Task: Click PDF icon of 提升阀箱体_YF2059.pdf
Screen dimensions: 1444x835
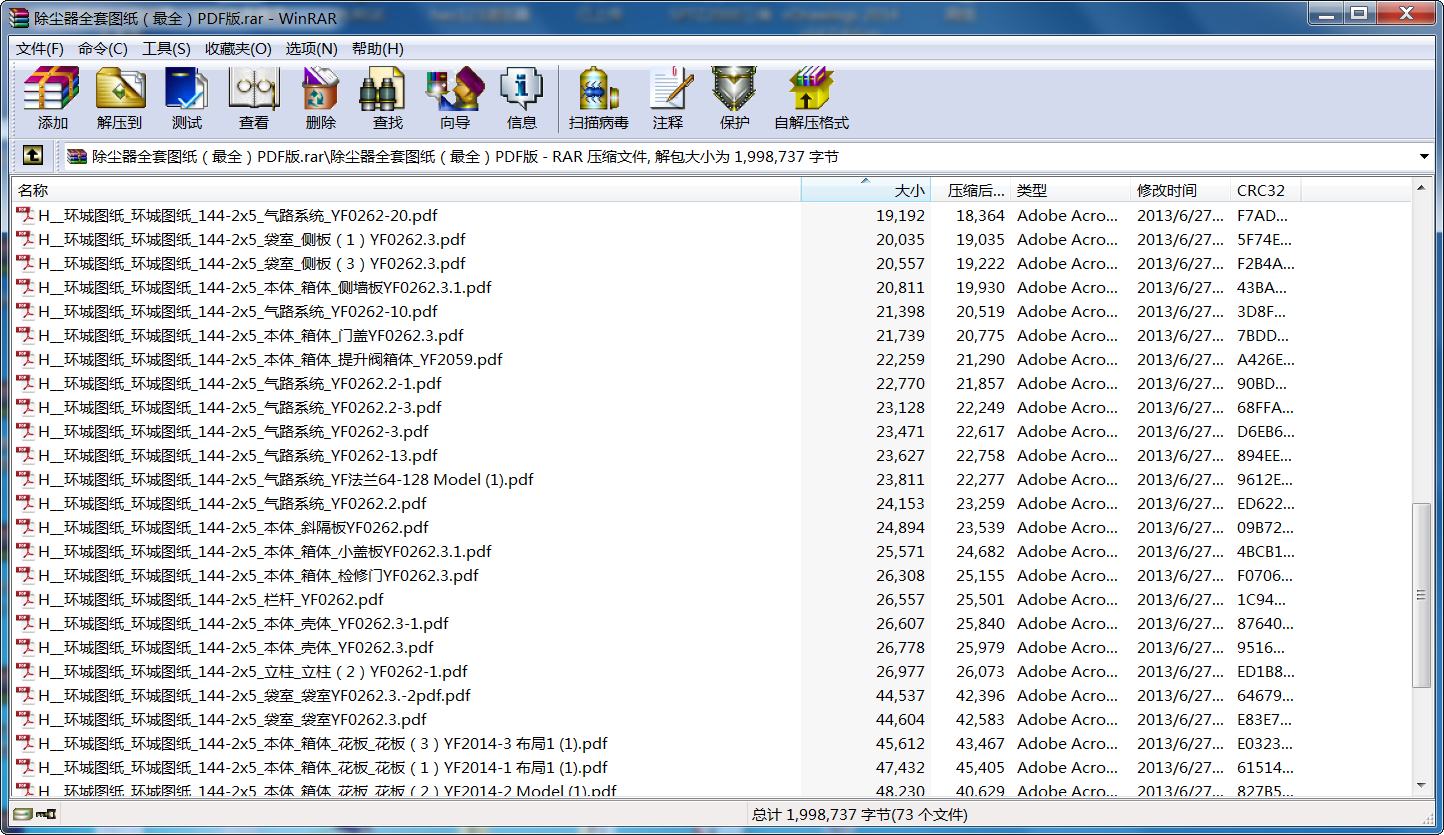Action: (25, 359)
